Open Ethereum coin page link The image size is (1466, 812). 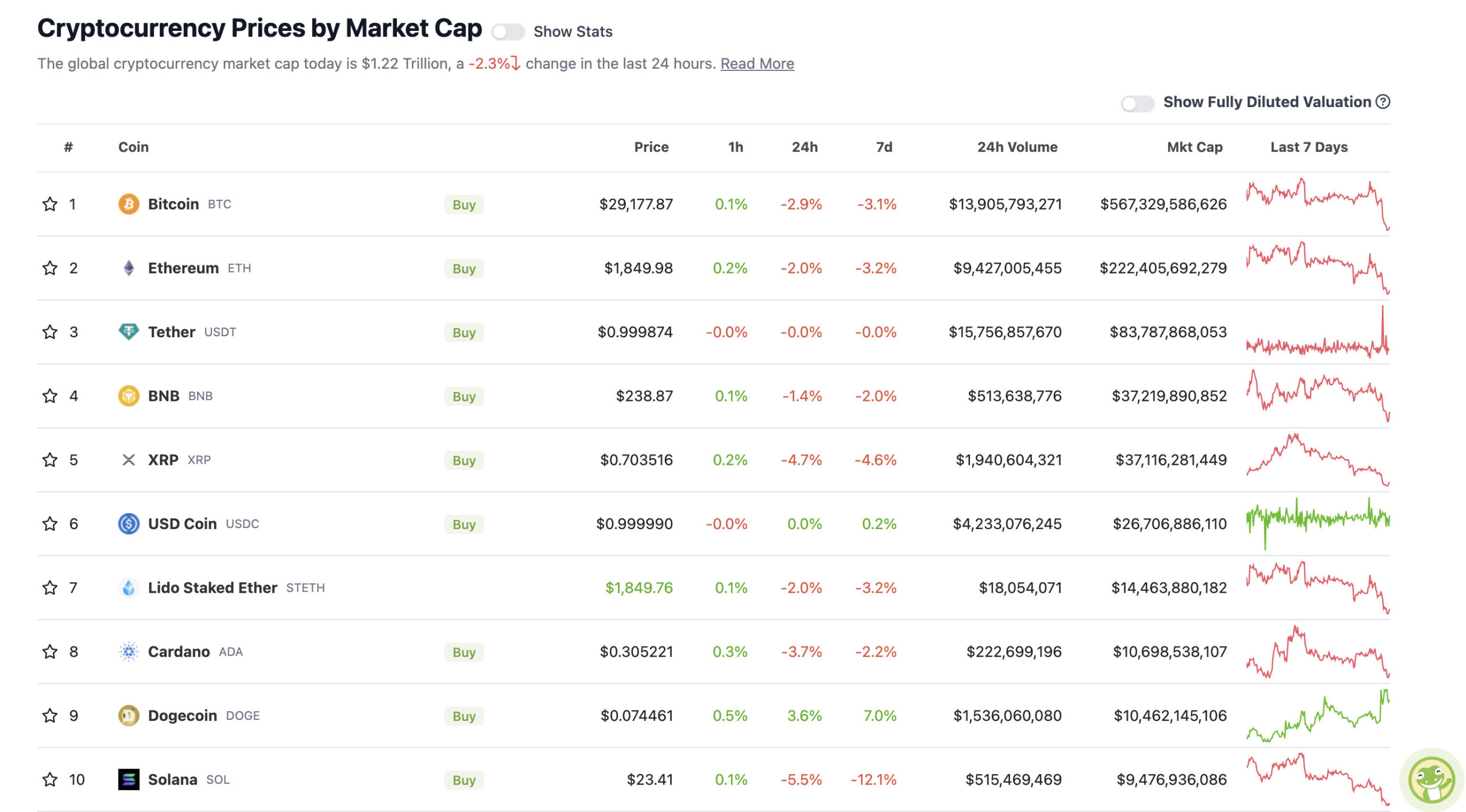click(183, 268)
